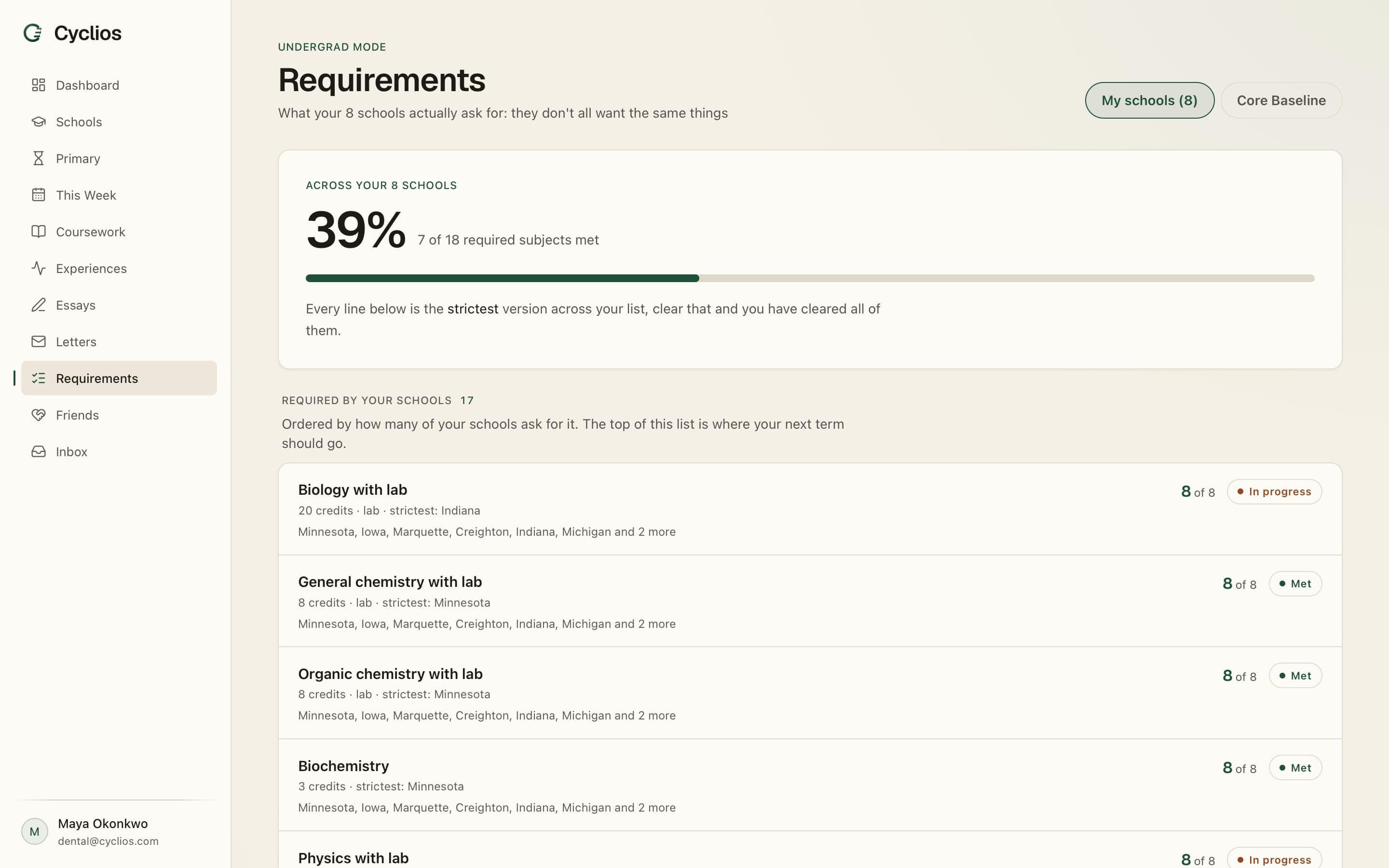
Task: Switch to My schools (8) view
Action: 1149,100
